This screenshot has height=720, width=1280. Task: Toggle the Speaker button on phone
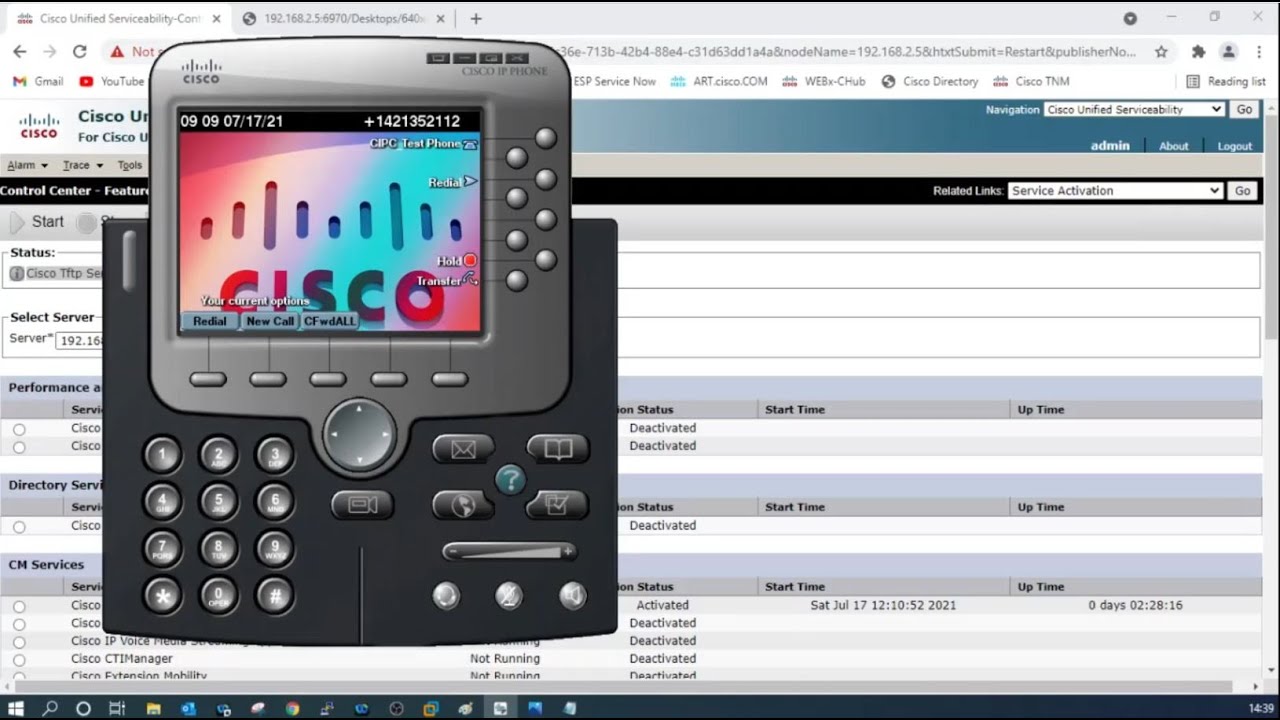coord(572,596)
